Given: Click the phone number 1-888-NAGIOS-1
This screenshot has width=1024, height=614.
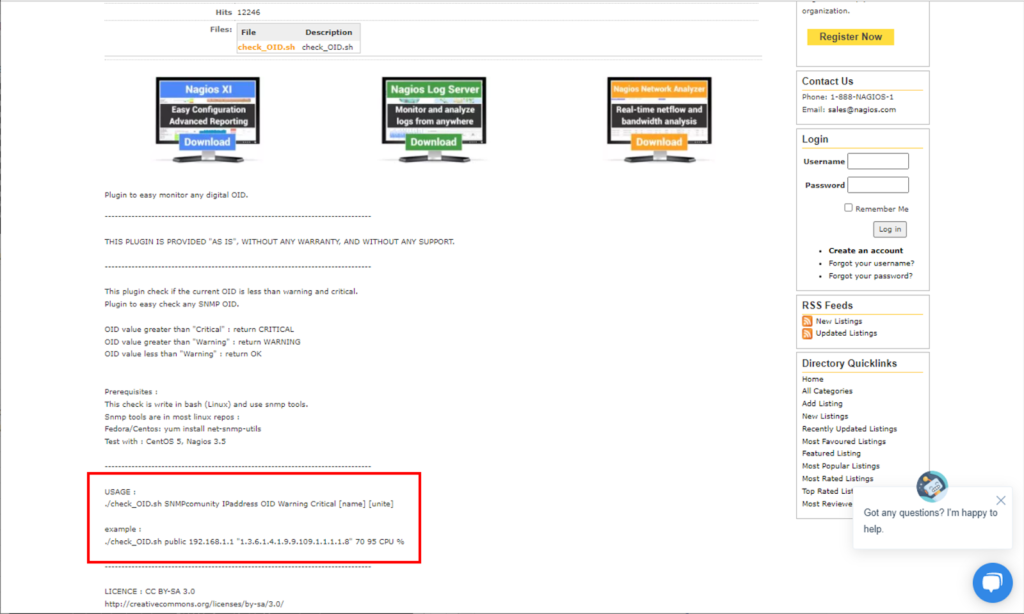Looking at the screenshot, I should pos(862,97).
